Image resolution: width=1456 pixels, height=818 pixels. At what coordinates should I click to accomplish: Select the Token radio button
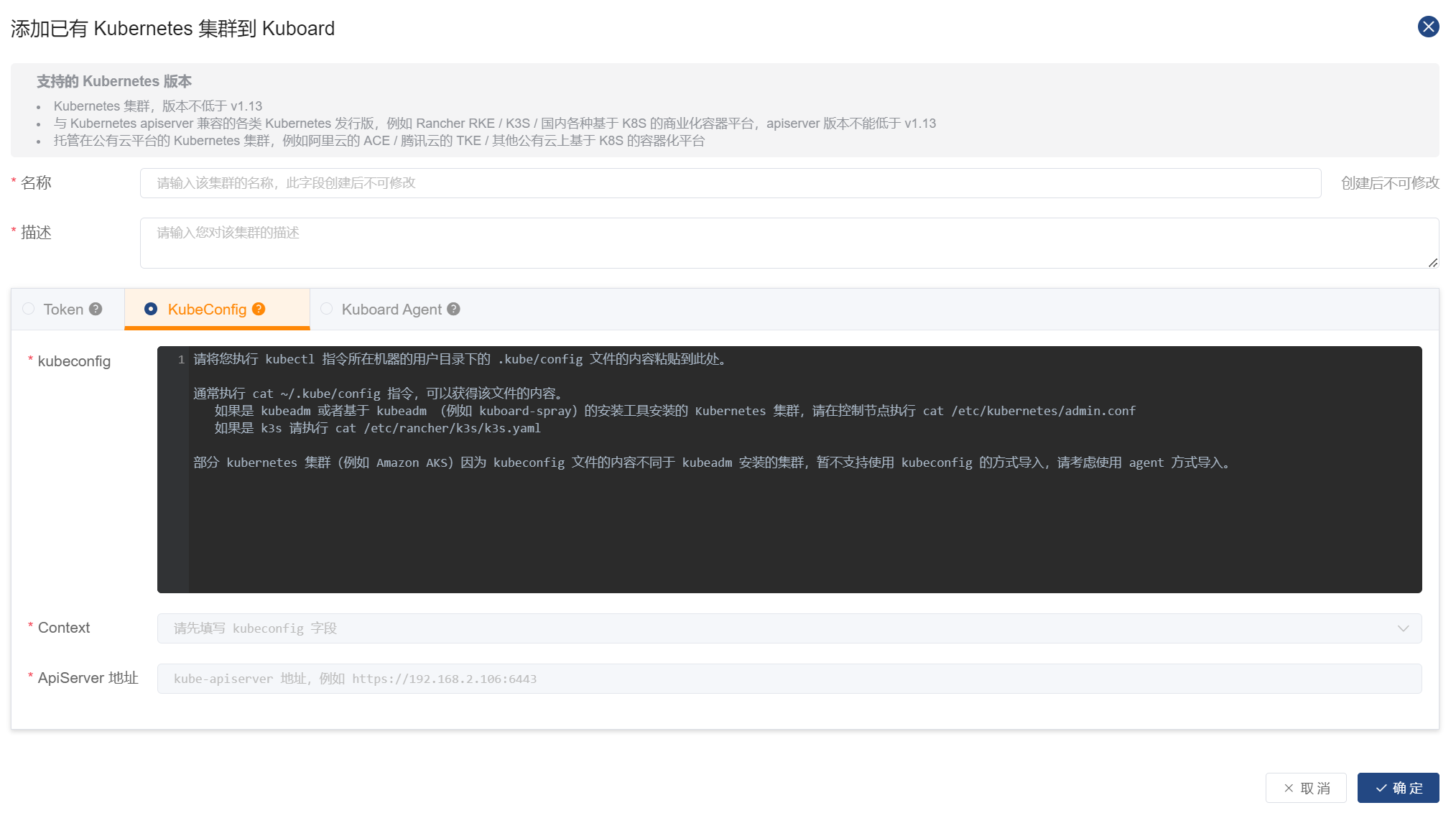29,309
